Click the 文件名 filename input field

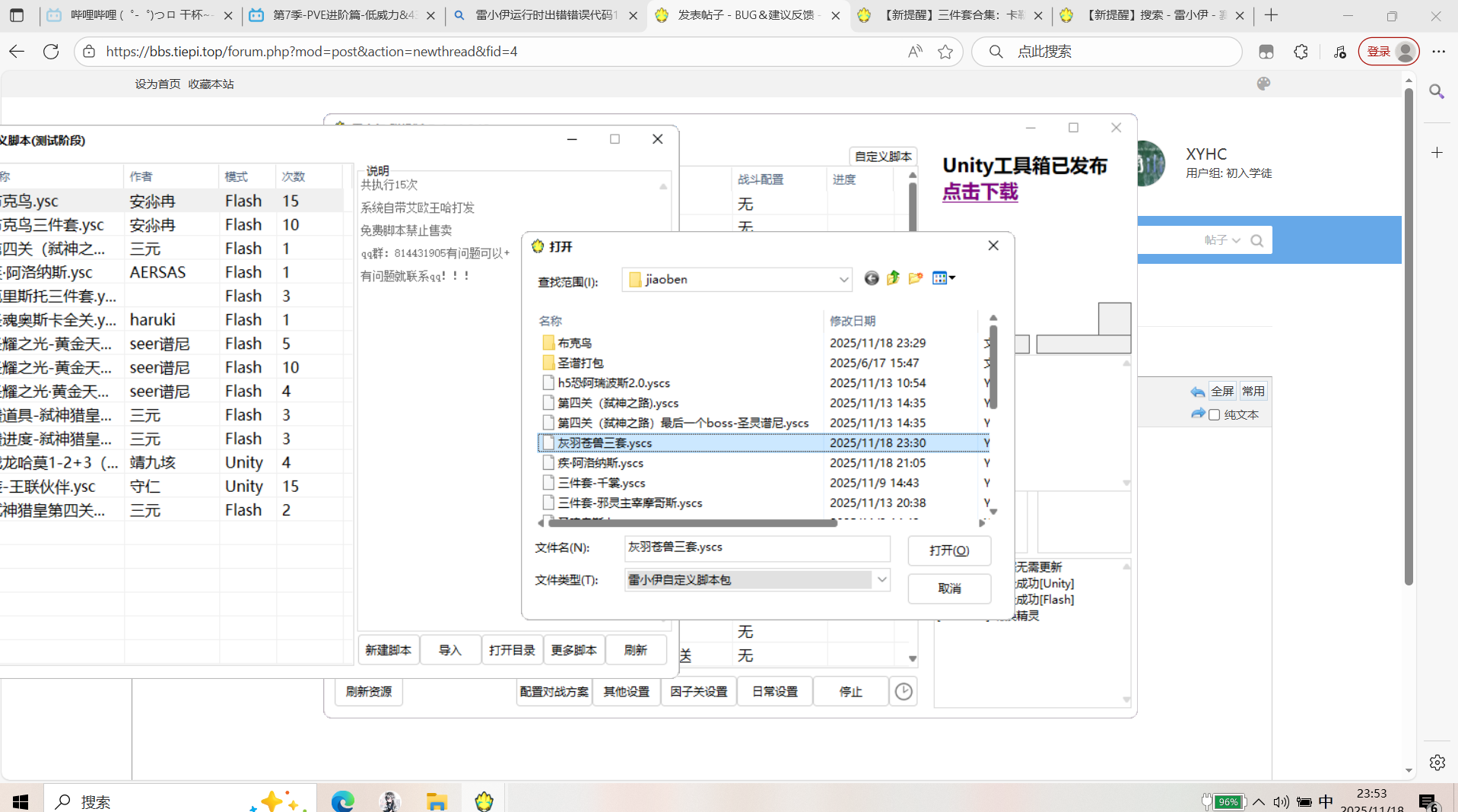click(757, 547)
